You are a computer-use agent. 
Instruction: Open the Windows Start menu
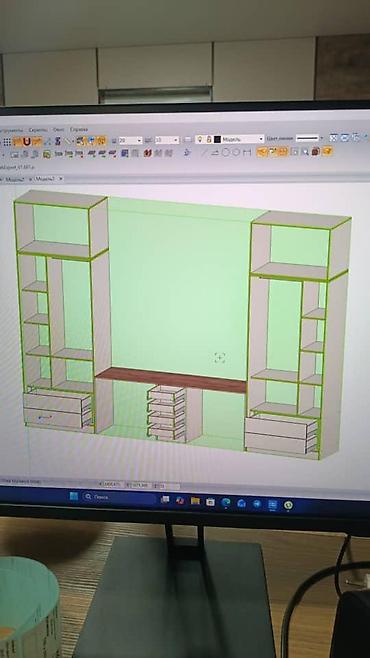(74, 496)
